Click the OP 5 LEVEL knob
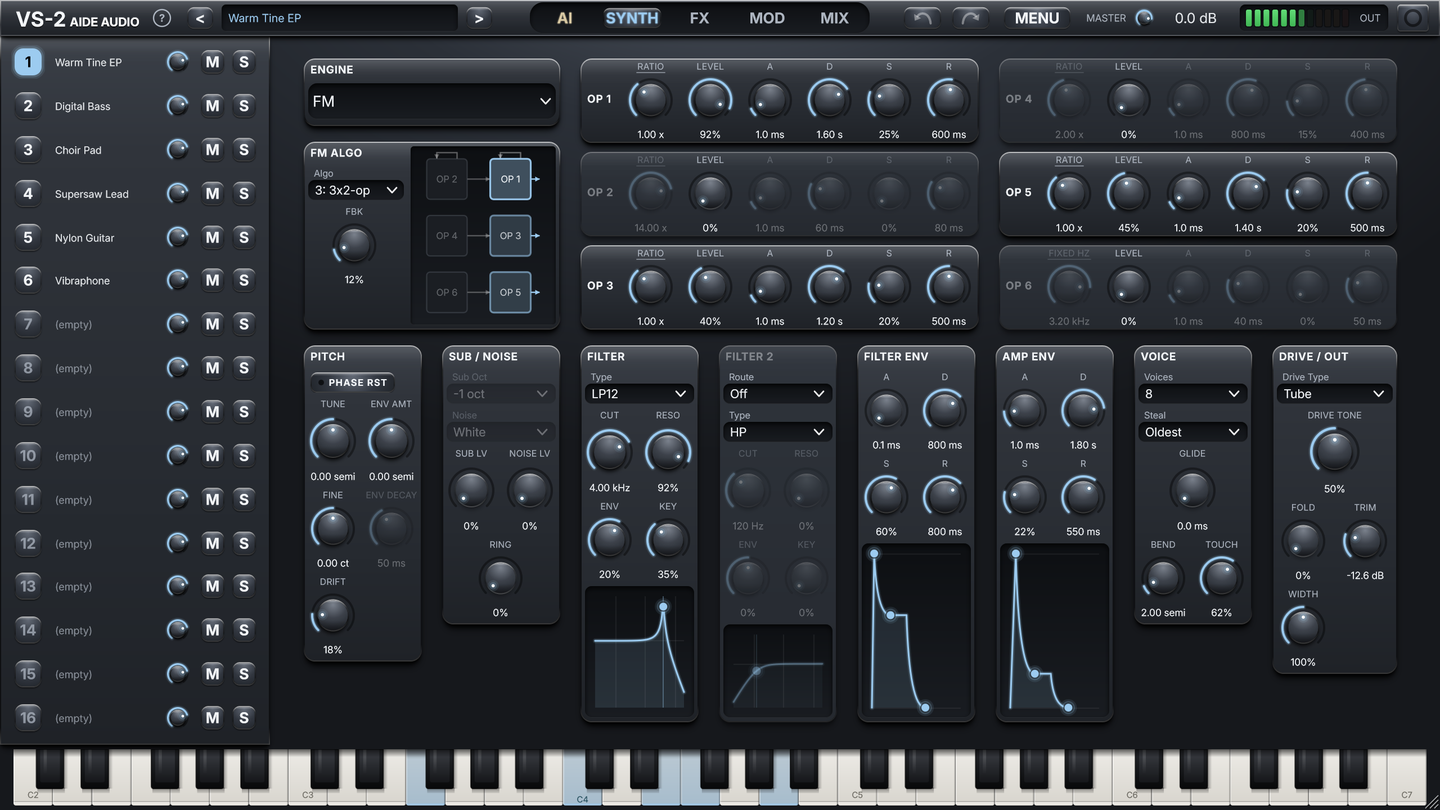The height and width of the screenshot is (810, 1440). coord(1128,193)
